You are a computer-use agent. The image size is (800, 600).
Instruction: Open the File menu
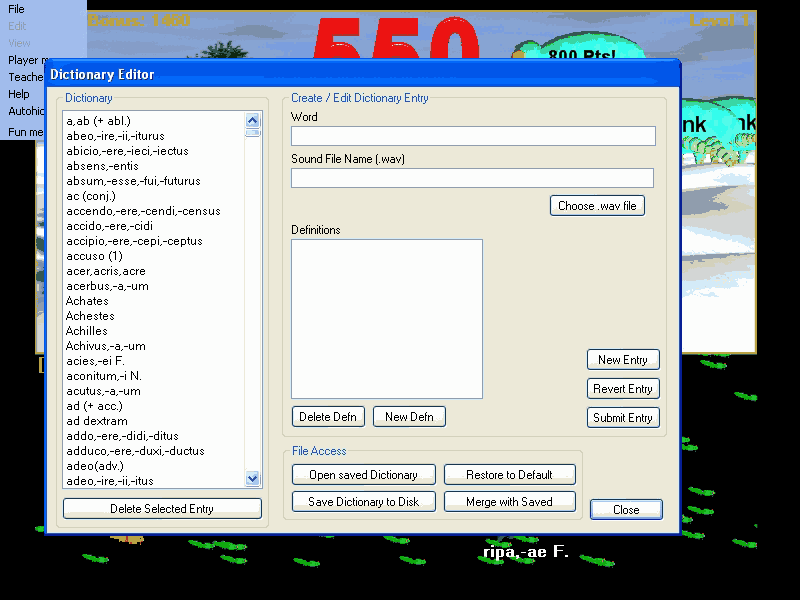[x=16, y=9]
